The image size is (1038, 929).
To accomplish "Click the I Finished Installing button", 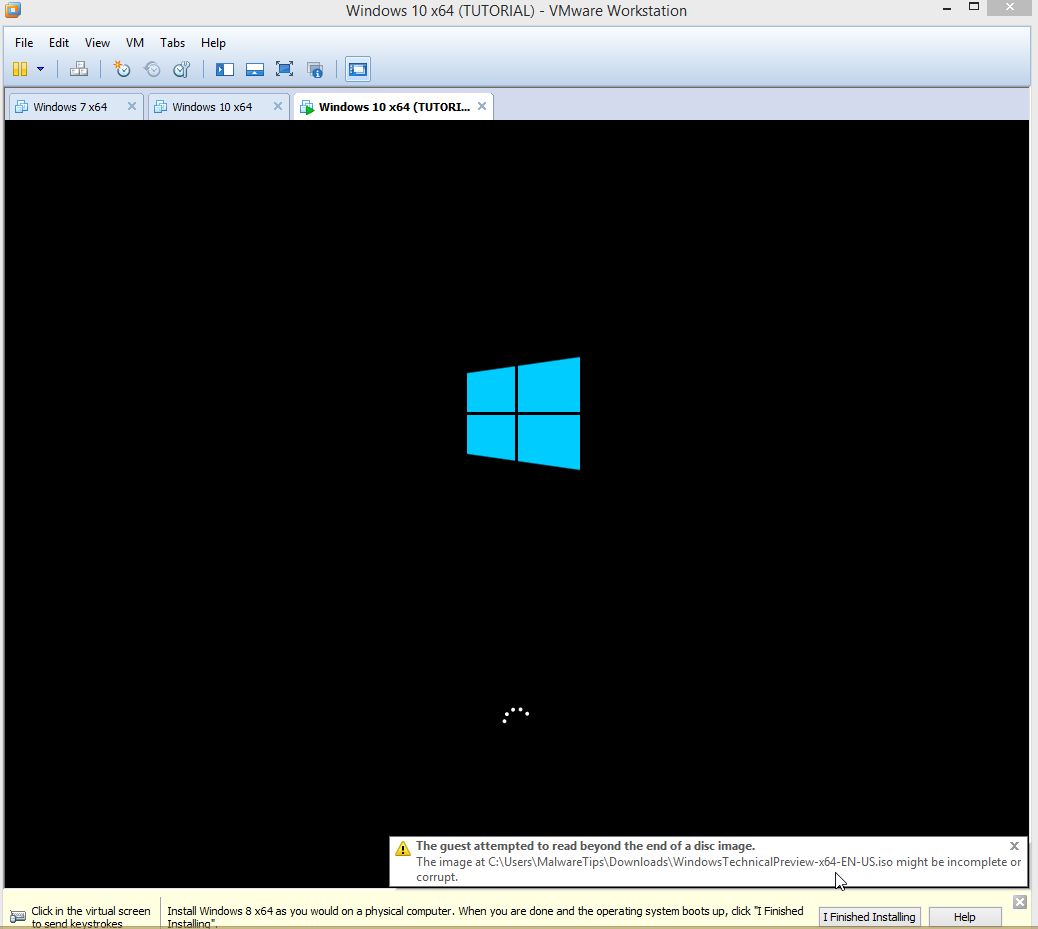I will tap(869, 916).
